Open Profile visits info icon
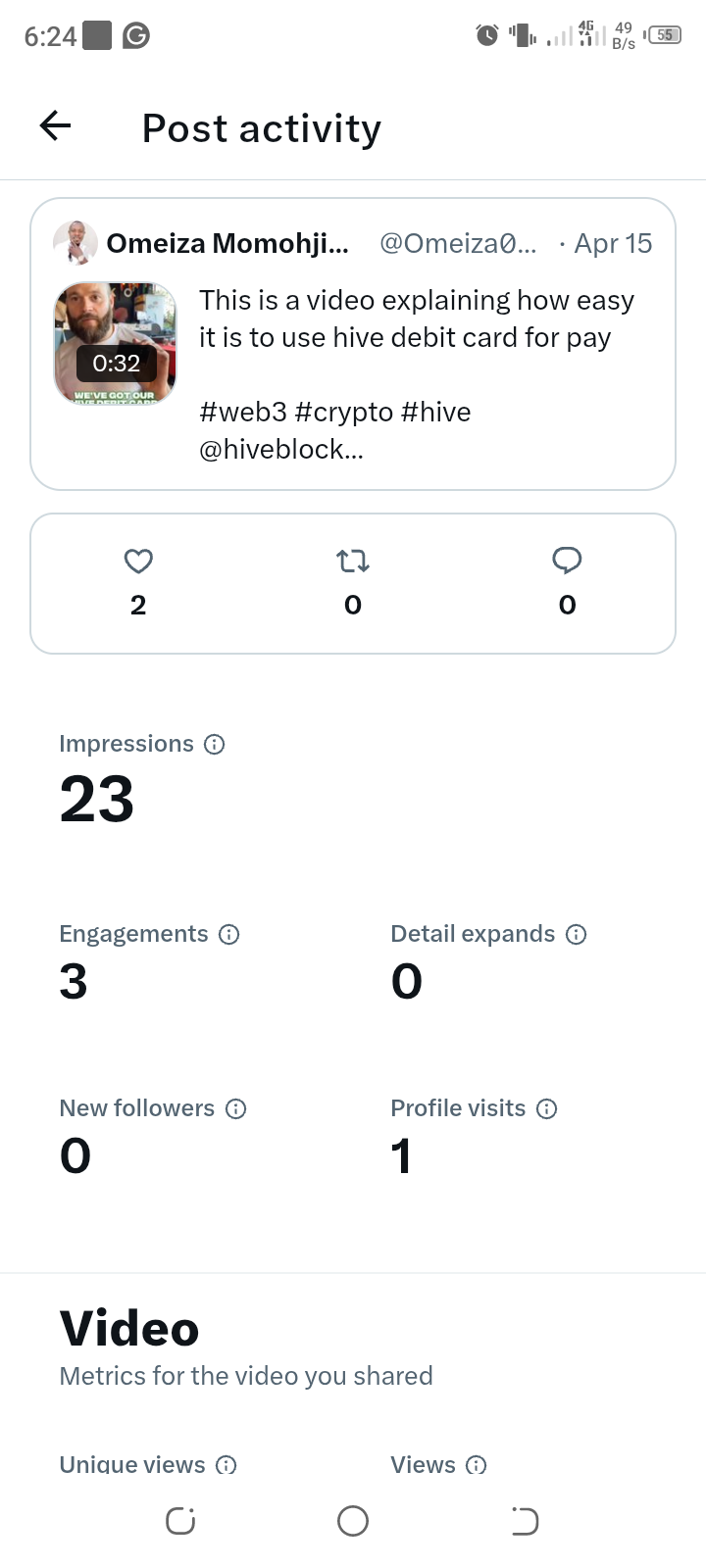This screenshot has height=1568, width=706. click(x=546, y=1109)
